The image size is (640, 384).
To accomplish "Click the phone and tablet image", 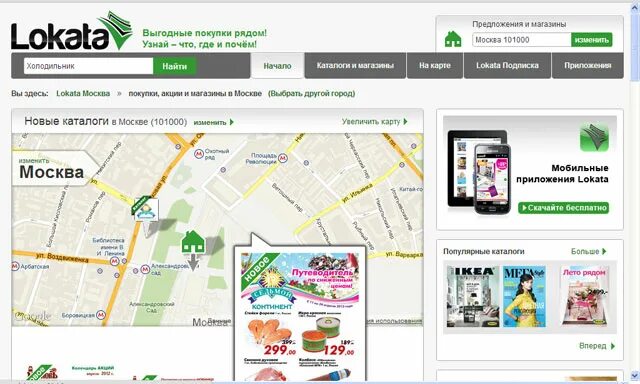I will pyautogui.click(x=479, y=172).
